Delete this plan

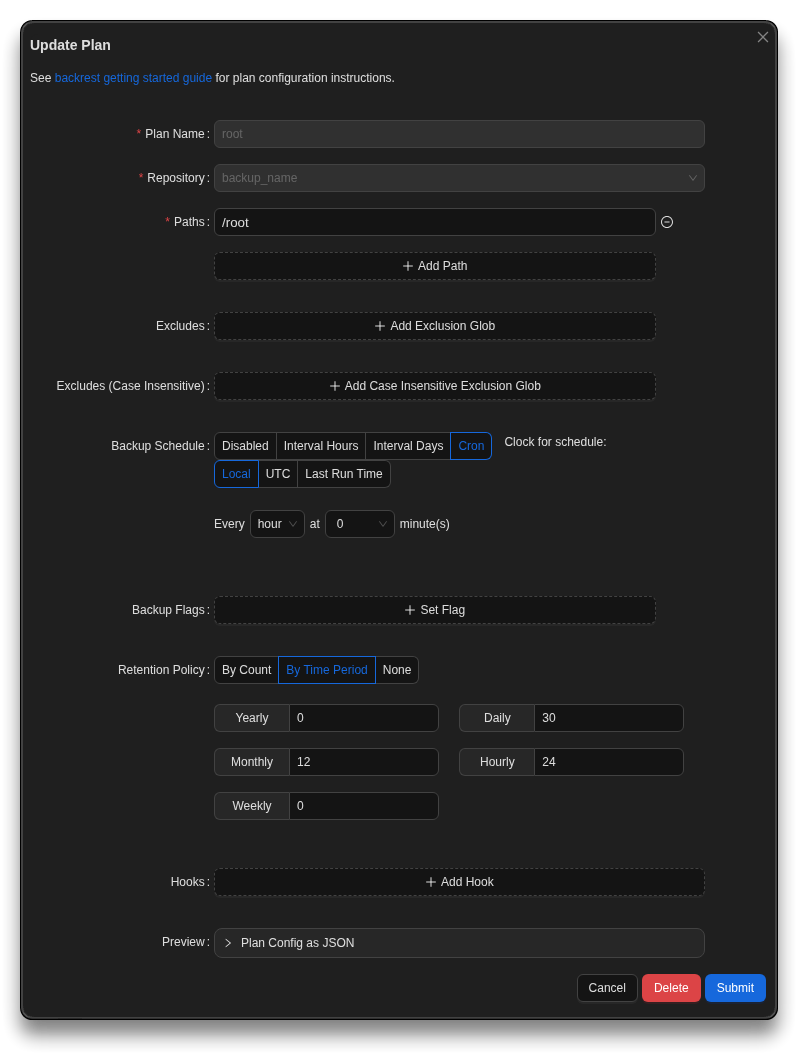pos(671,988)
